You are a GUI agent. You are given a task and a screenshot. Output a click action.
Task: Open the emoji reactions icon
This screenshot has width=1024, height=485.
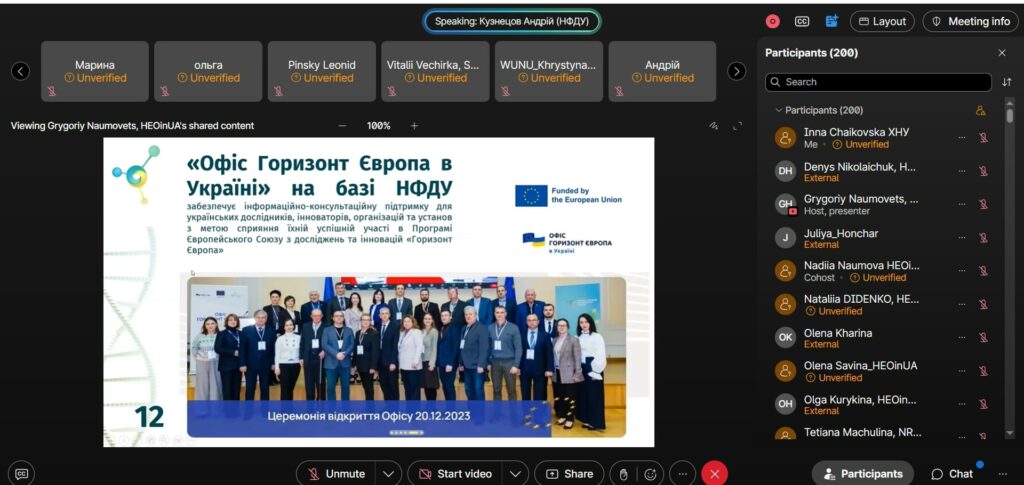coord(652,474)
